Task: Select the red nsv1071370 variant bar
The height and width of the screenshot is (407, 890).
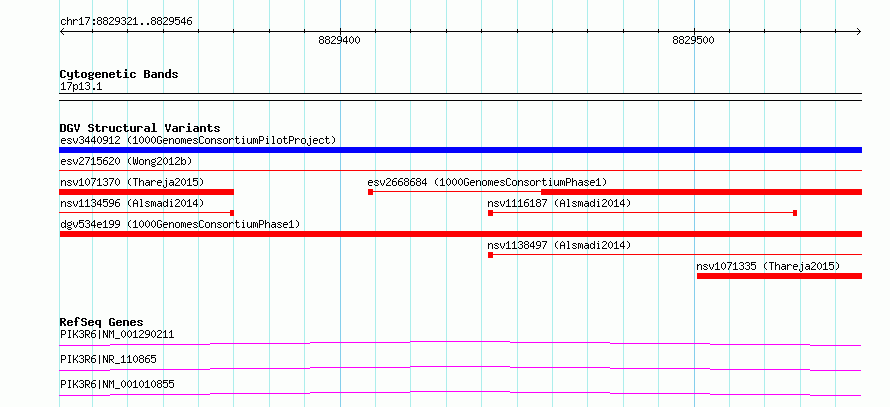Action: click(x=146, y=192)
